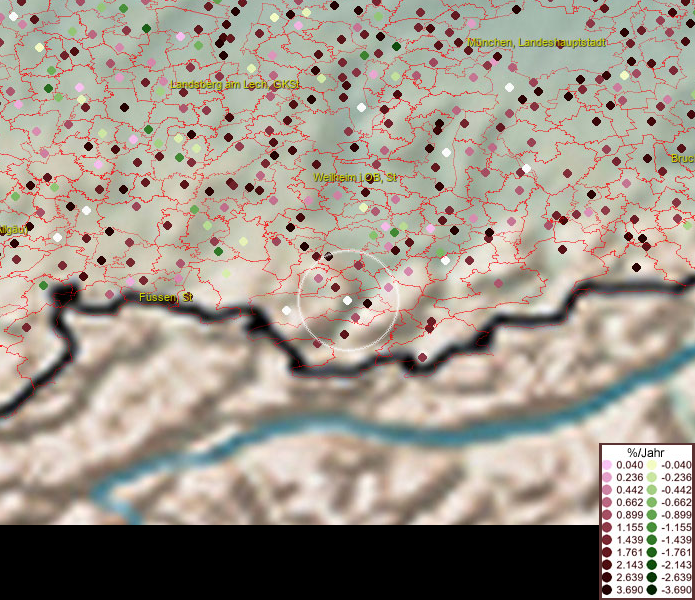Screen dimensions: 695x600
Task: Select the dark green swatch beside -2.143
Action: coord(652,565)
